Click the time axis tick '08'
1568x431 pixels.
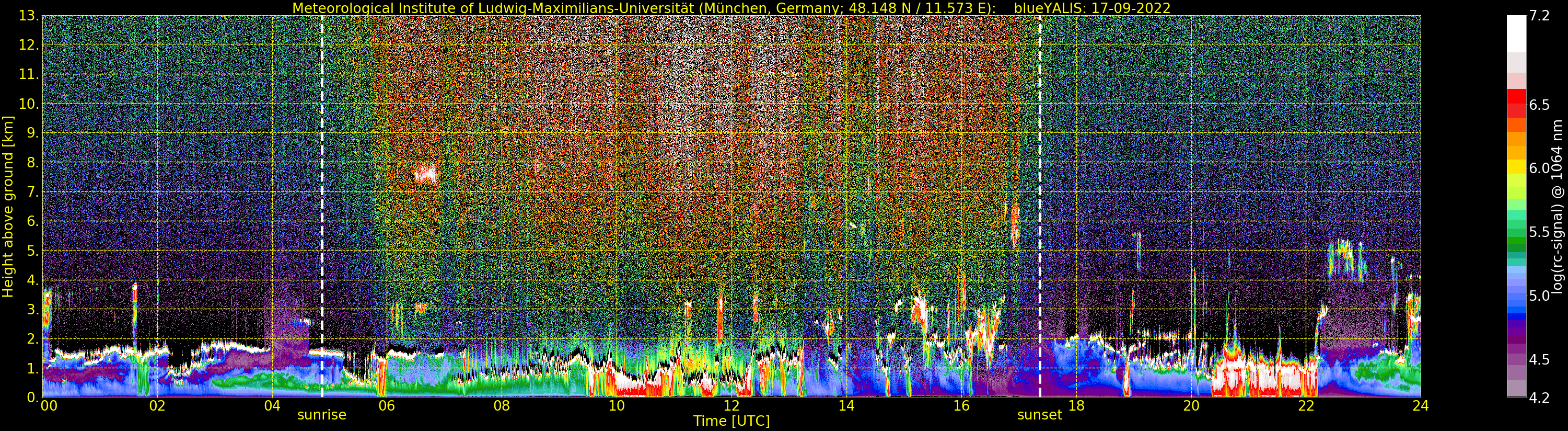click(x=502, y=405)
